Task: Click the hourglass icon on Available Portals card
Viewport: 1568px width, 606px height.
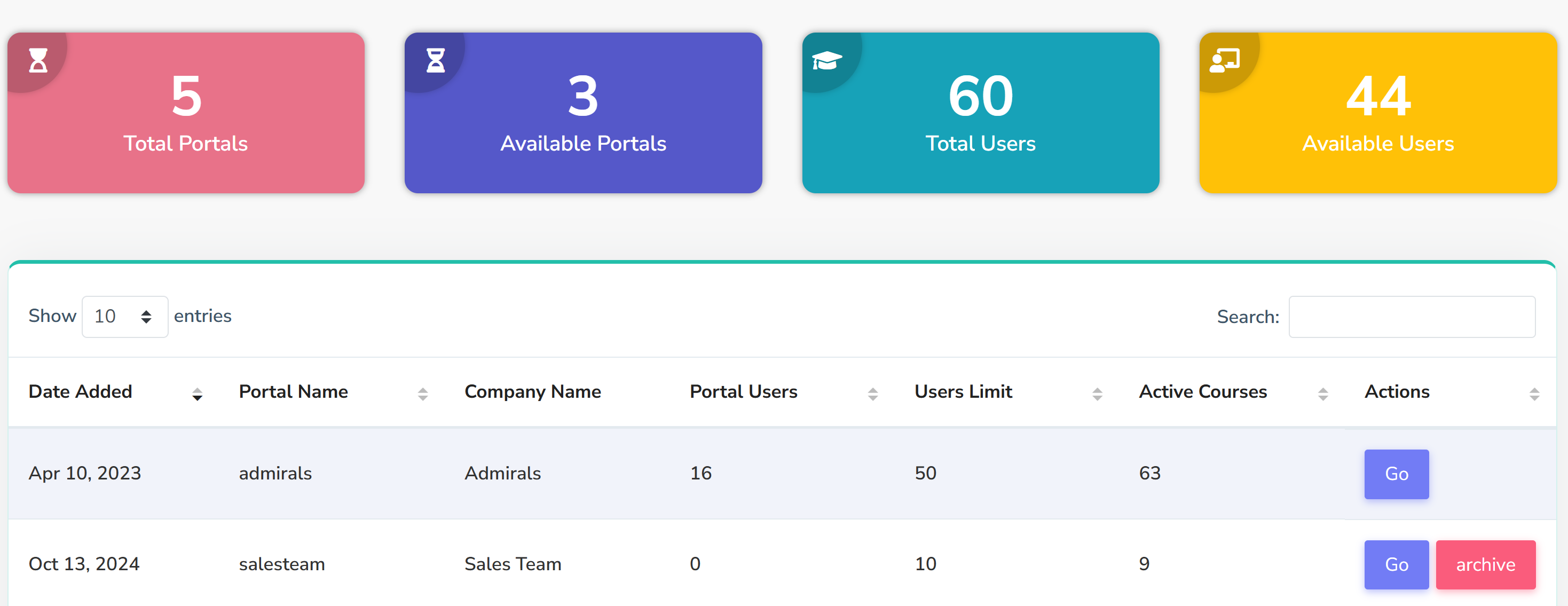Action: (x=435, y=60)
